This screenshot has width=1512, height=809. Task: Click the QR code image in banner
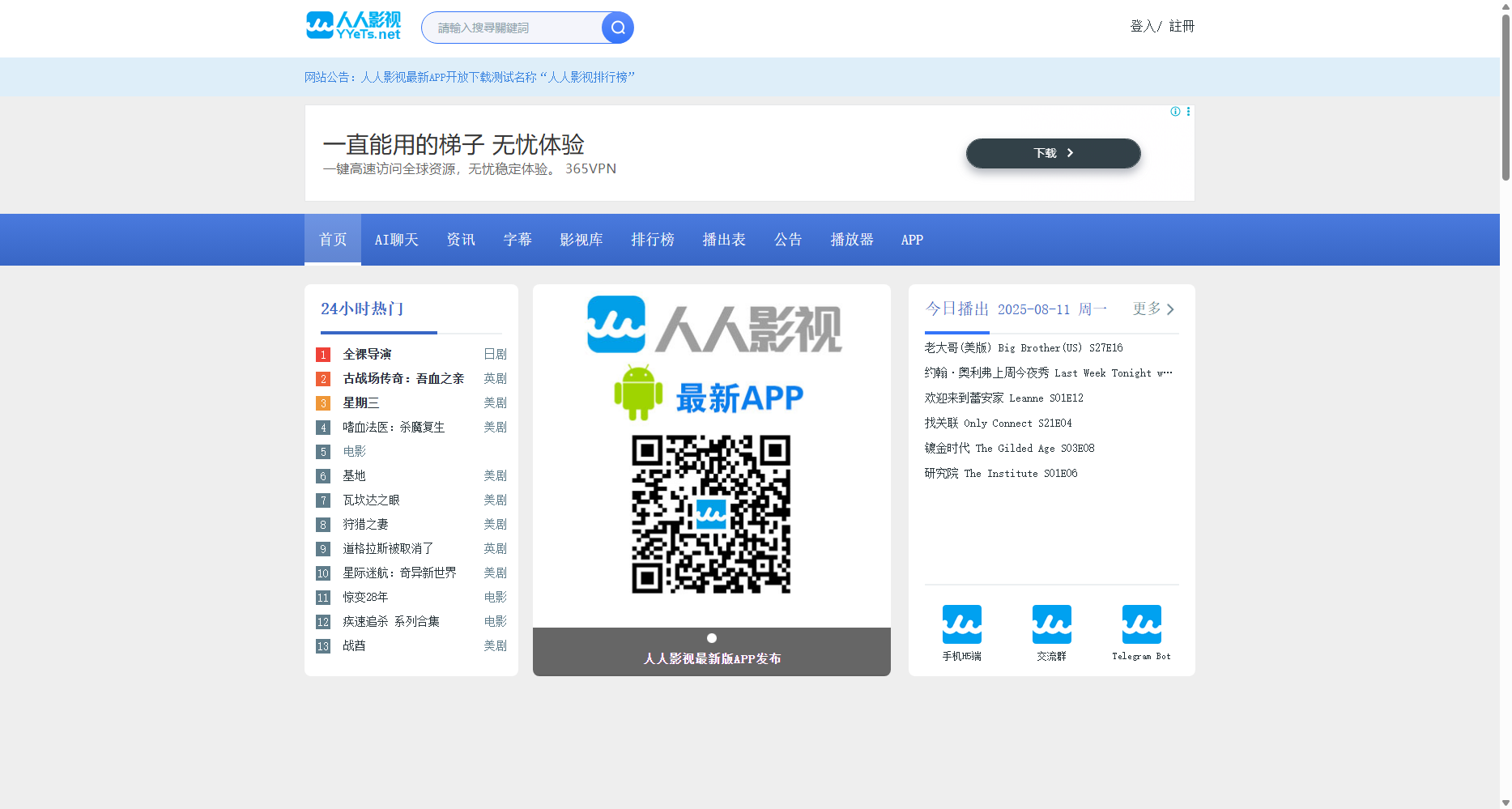[711, 514]
